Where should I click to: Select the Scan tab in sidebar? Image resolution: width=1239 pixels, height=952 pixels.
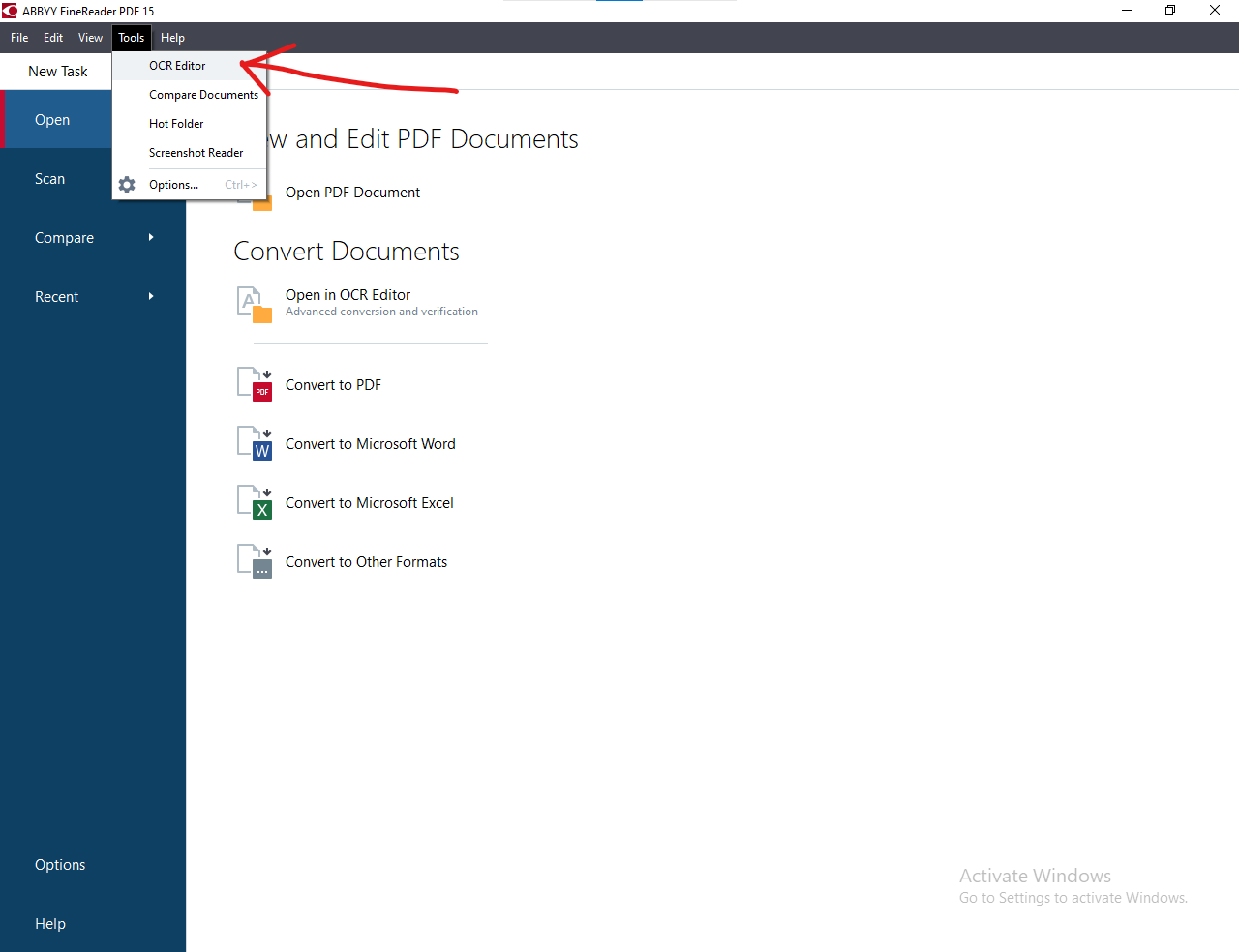[x=50, y=179]
